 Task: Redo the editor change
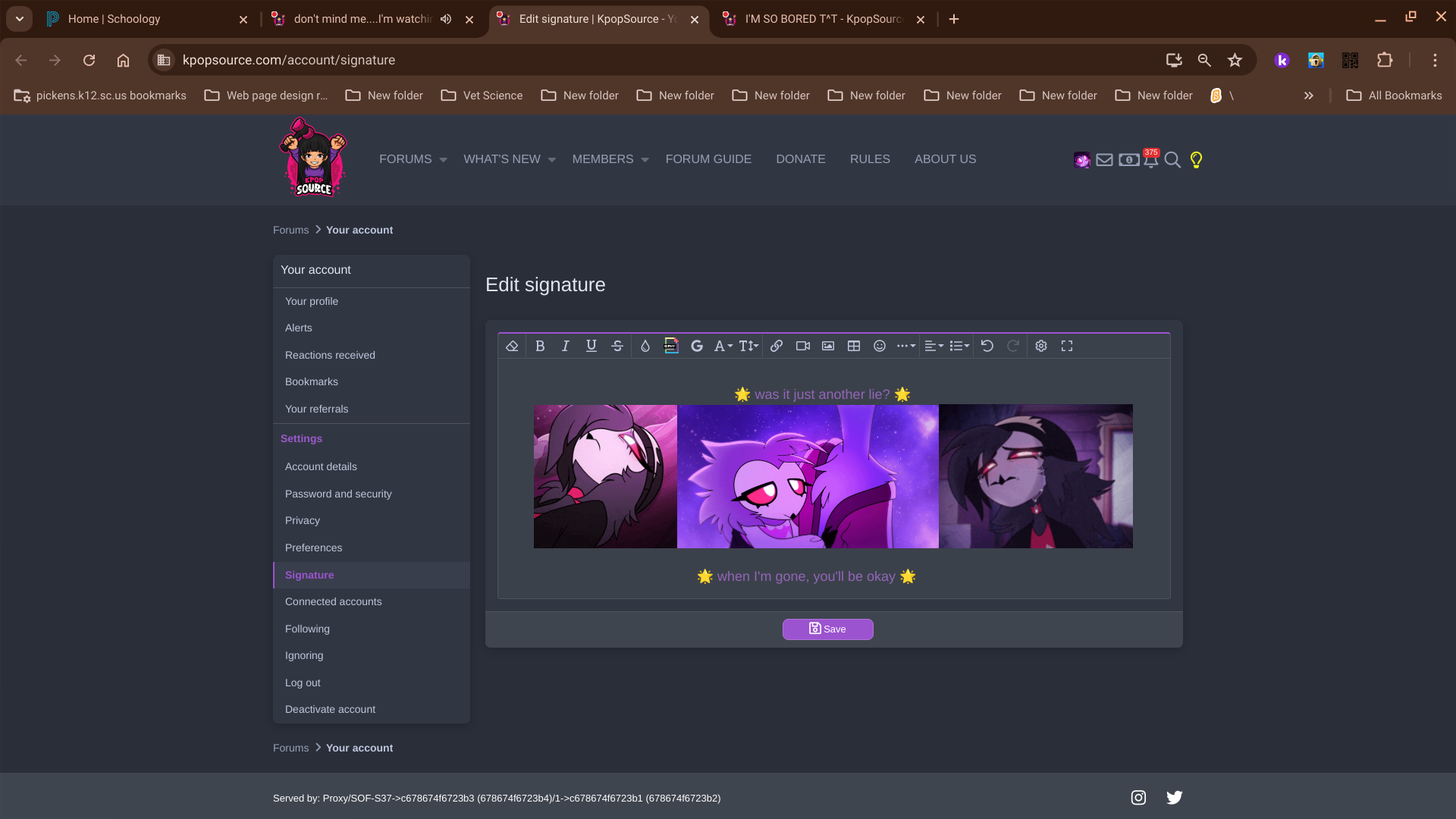pos(1013,346)
